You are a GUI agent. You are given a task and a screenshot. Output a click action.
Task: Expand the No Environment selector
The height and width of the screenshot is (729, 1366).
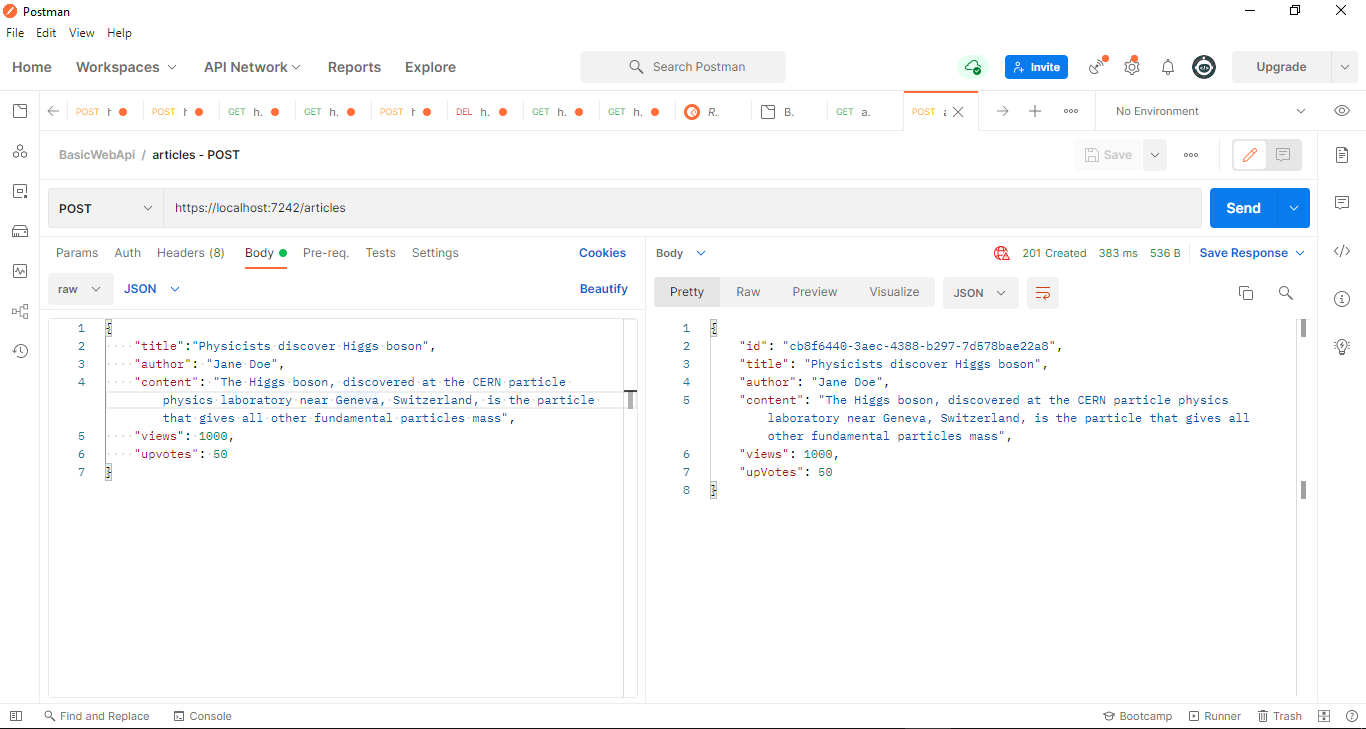point(1211,111)
